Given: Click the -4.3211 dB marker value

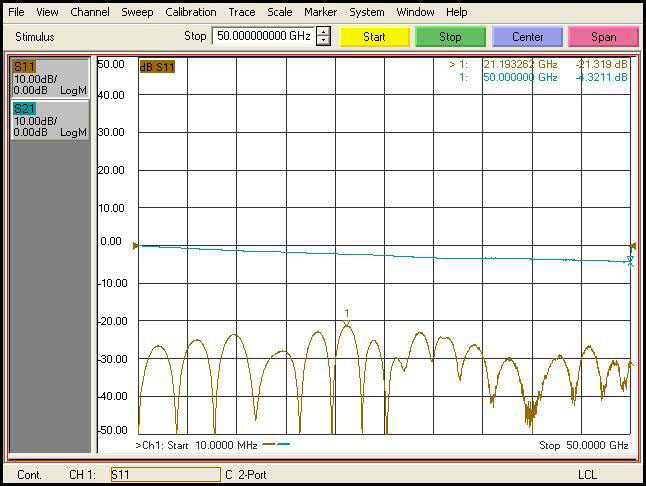Looking at the screenshot, I should 602,77.
